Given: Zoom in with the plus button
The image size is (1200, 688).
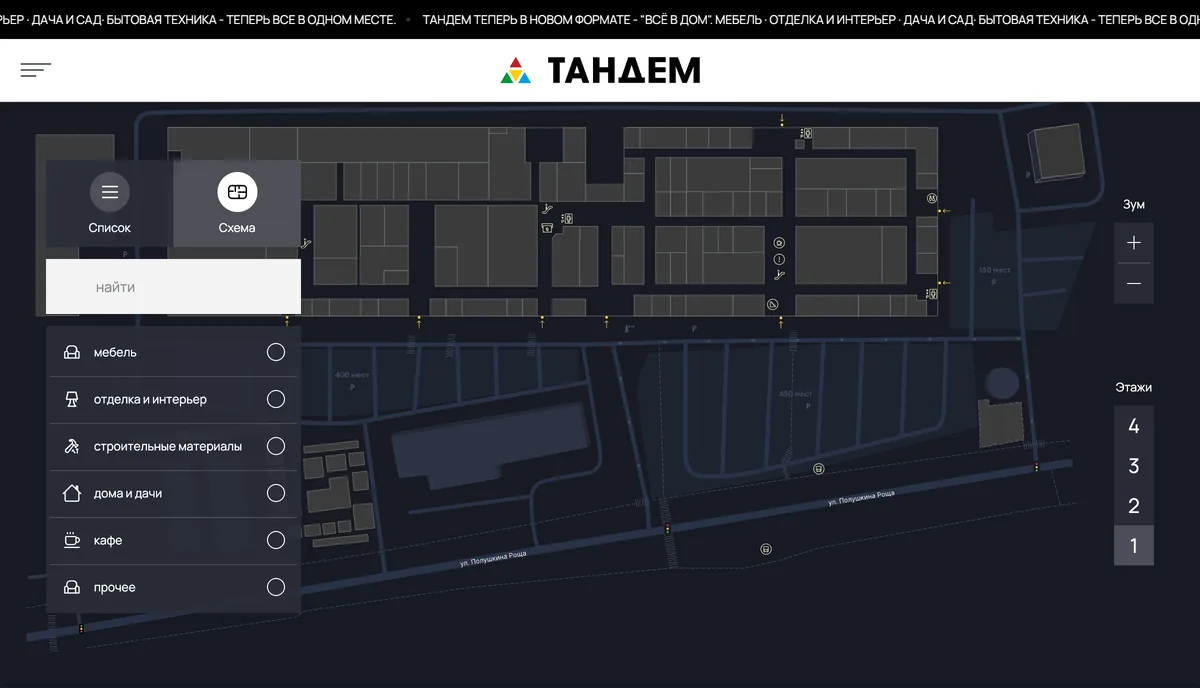Looking at the screenshot, I should pos(1134,243).
